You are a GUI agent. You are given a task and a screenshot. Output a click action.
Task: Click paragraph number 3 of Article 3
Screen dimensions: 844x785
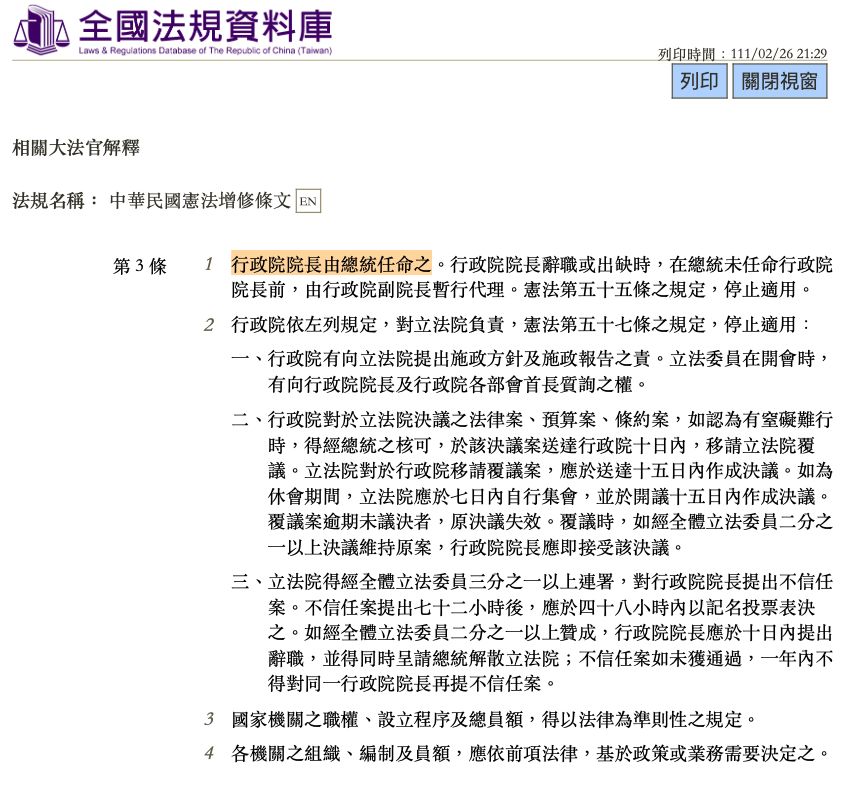click(209, 719)
